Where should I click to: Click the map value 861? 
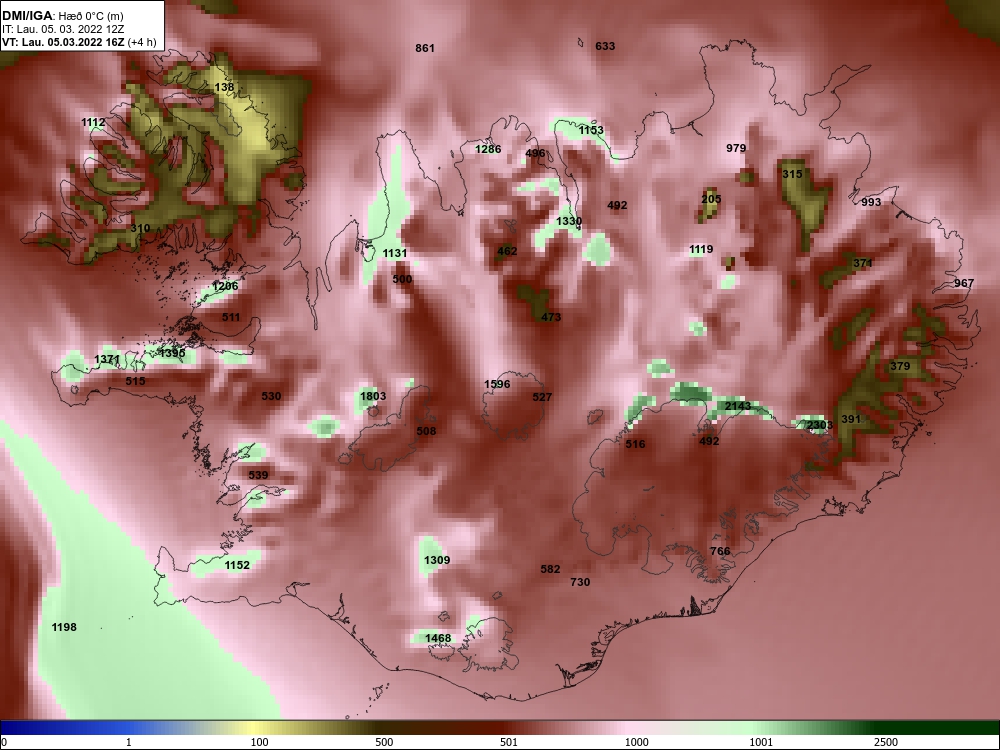(425, 48)
